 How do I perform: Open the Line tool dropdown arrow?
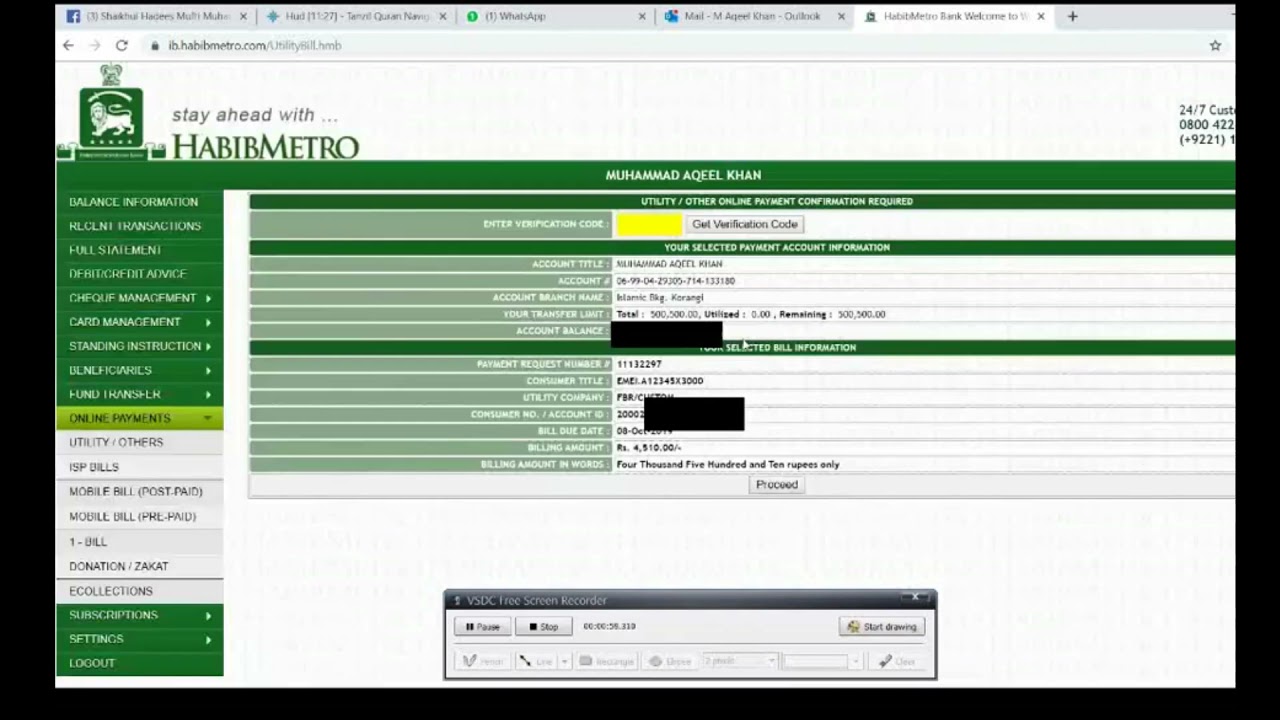pos(564,661)
